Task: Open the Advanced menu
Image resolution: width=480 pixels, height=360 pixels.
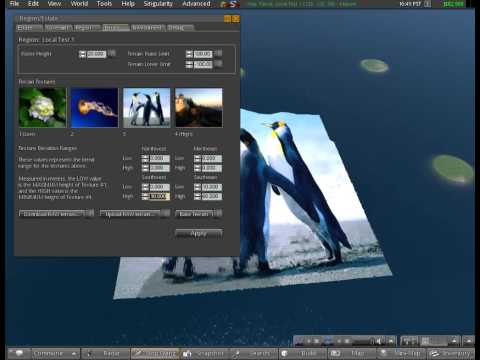Action: tap(196, 4)
